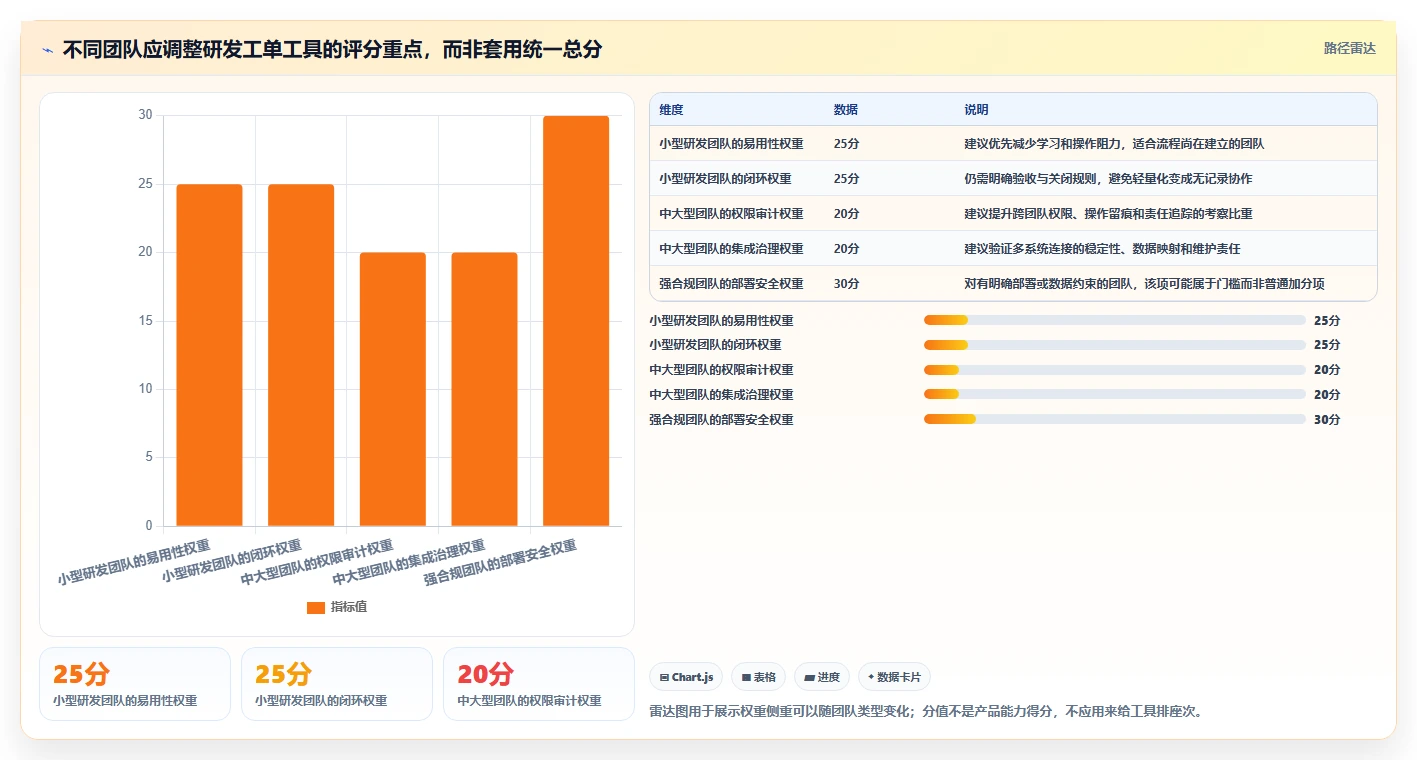The image size is (1417, 760).
Task: Click the 数据 column header
Action: pyautogui.click(x=845, y=110)
